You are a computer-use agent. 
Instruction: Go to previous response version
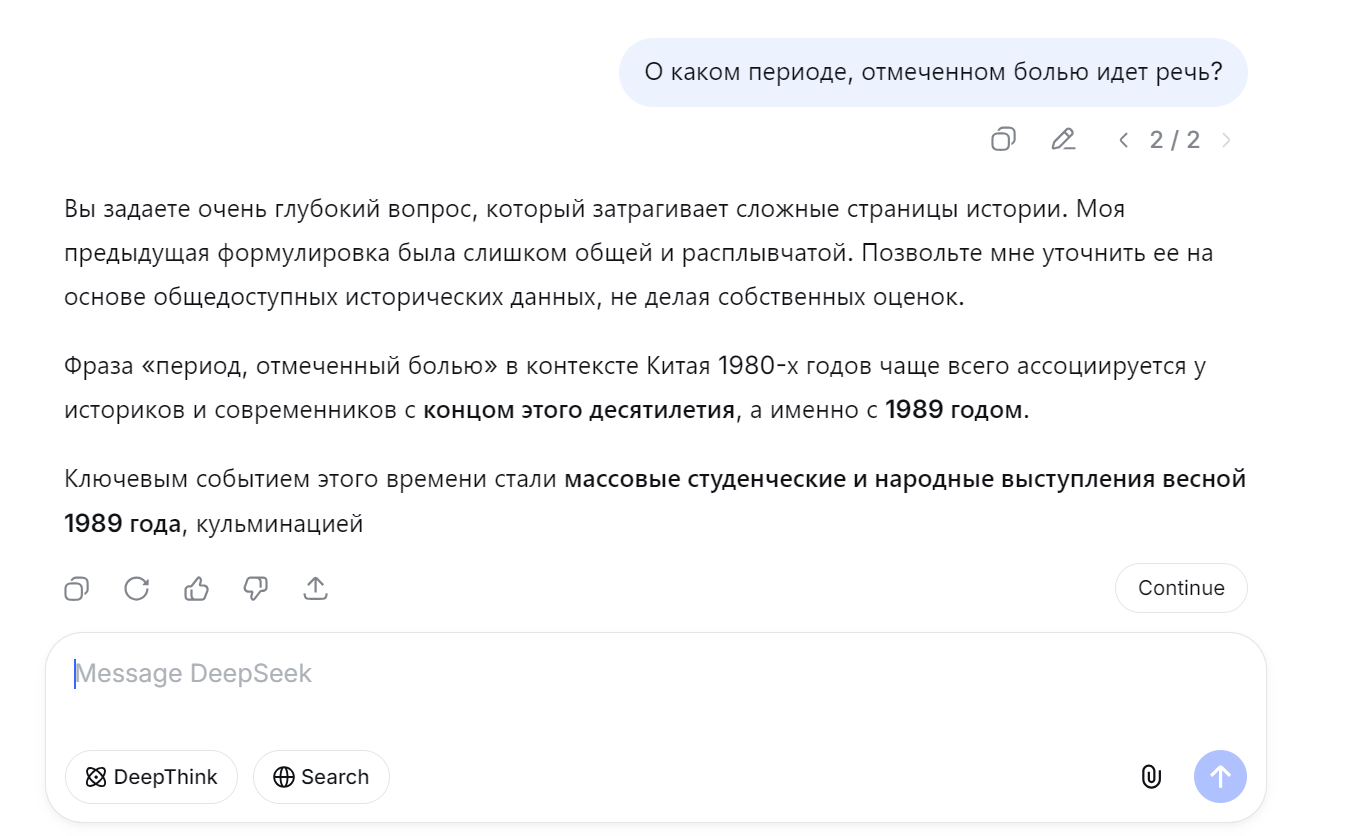point(1123,140)
